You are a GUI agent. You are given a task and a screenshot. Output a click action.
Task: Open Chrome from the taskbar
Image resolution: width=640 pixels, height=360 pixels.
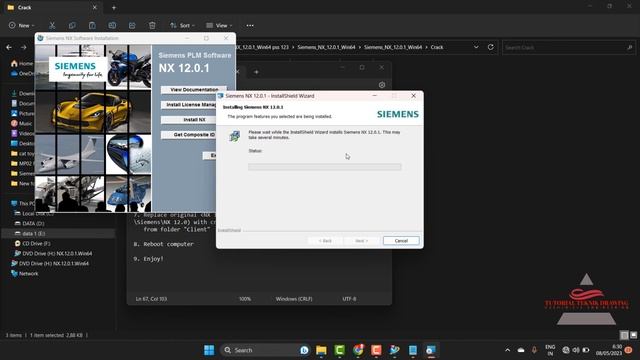pyautogui.click(x=358, y=350)
